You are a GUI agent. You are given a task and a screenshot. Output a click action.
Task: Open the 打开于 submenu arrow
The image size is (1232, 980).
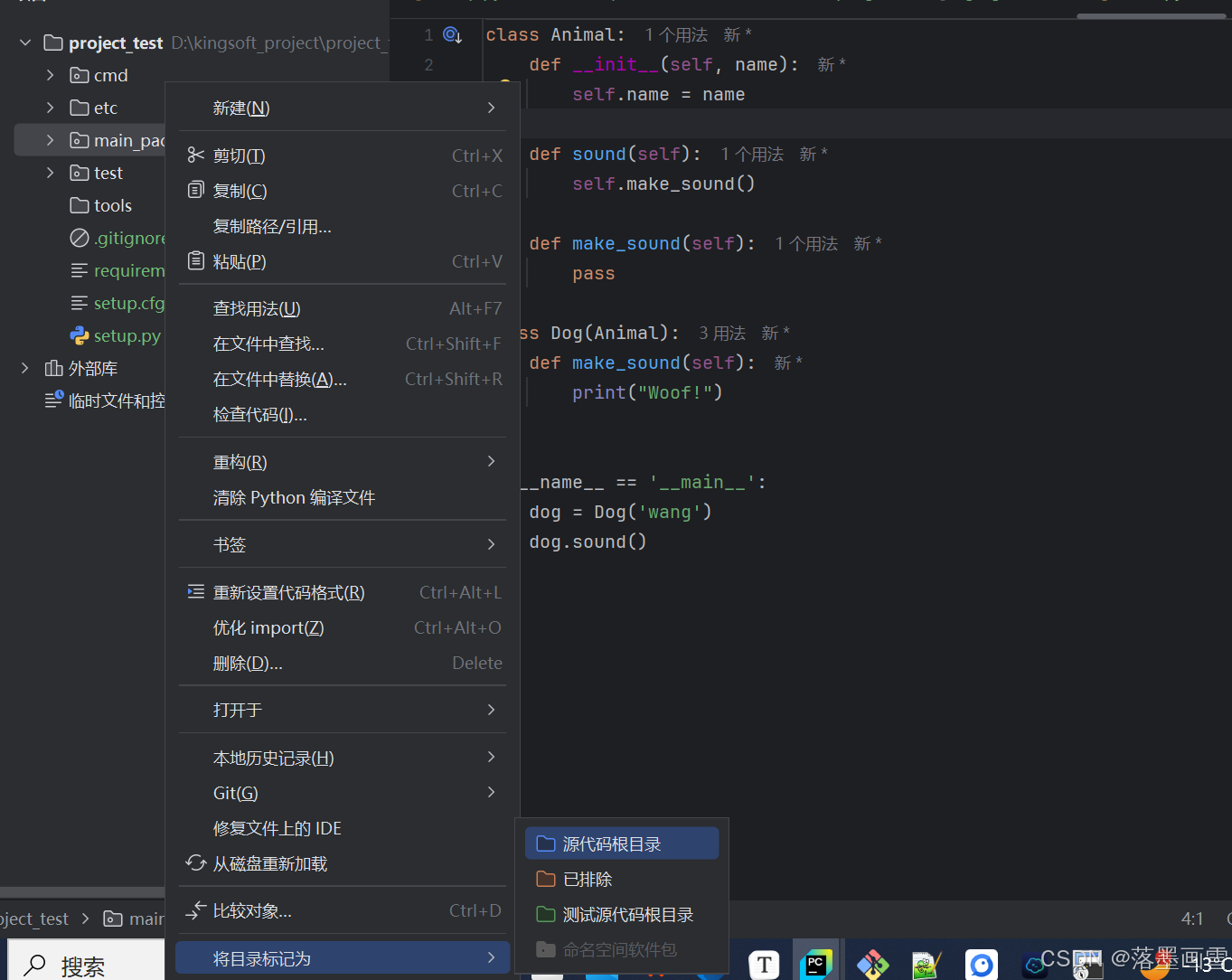coord(491,710)
